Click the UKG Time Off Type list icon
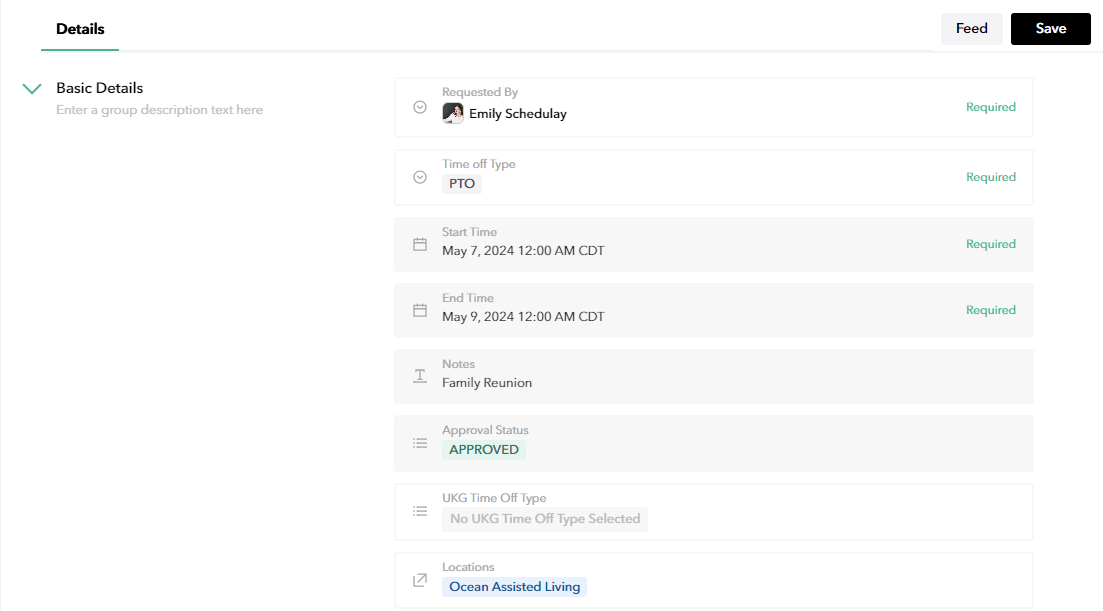This screenshot has height=611, width=1103. click(x=420, y=511)
